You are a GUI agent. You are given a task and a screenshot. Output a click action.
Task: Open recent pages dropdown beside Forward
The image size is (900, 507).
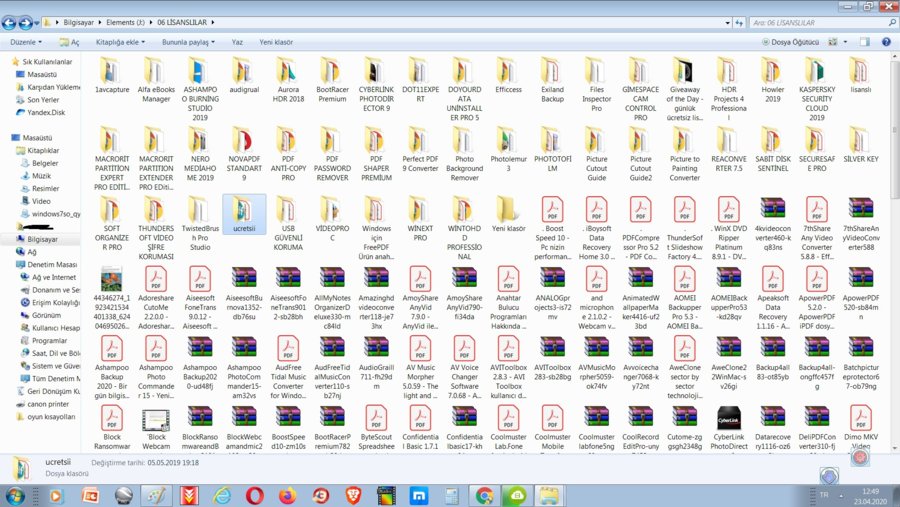click(37, 23)
